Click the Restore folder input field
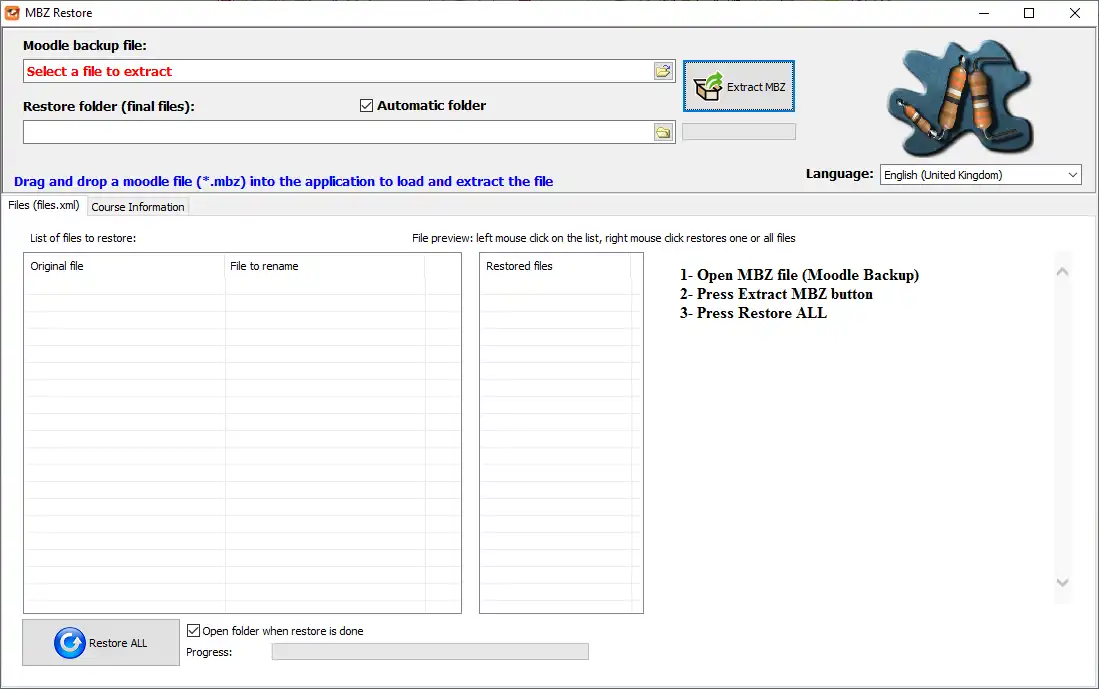Image resolution: width=1099 pixels, height=689 pixels. 339,132
